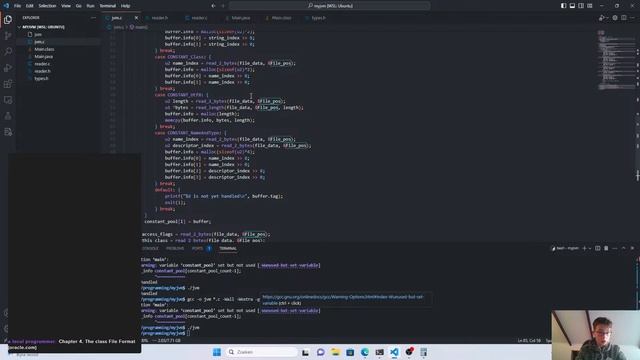Toggle the primary side bar layout icon
The image size is (640, 360).
(x=563, y=6)
